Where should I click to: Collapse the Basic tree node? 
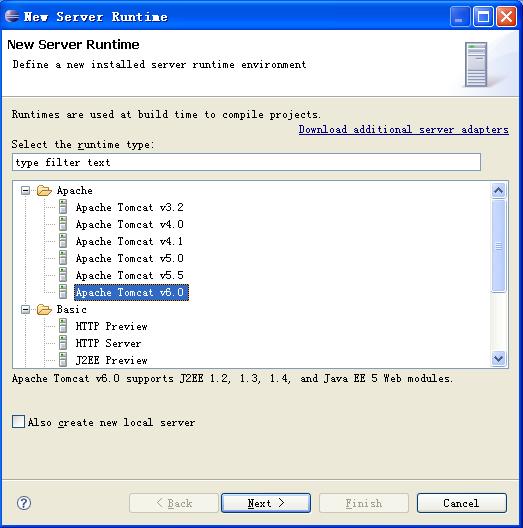pos(25,309)
